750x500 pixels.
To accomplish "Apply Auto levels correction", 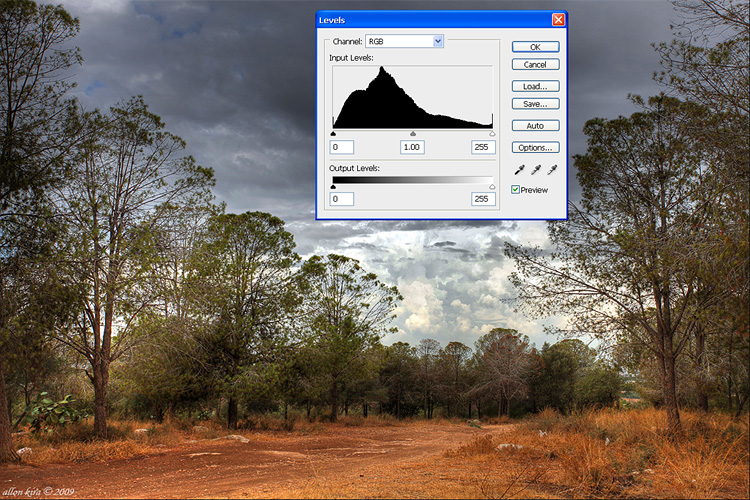I will coord(535,126).
